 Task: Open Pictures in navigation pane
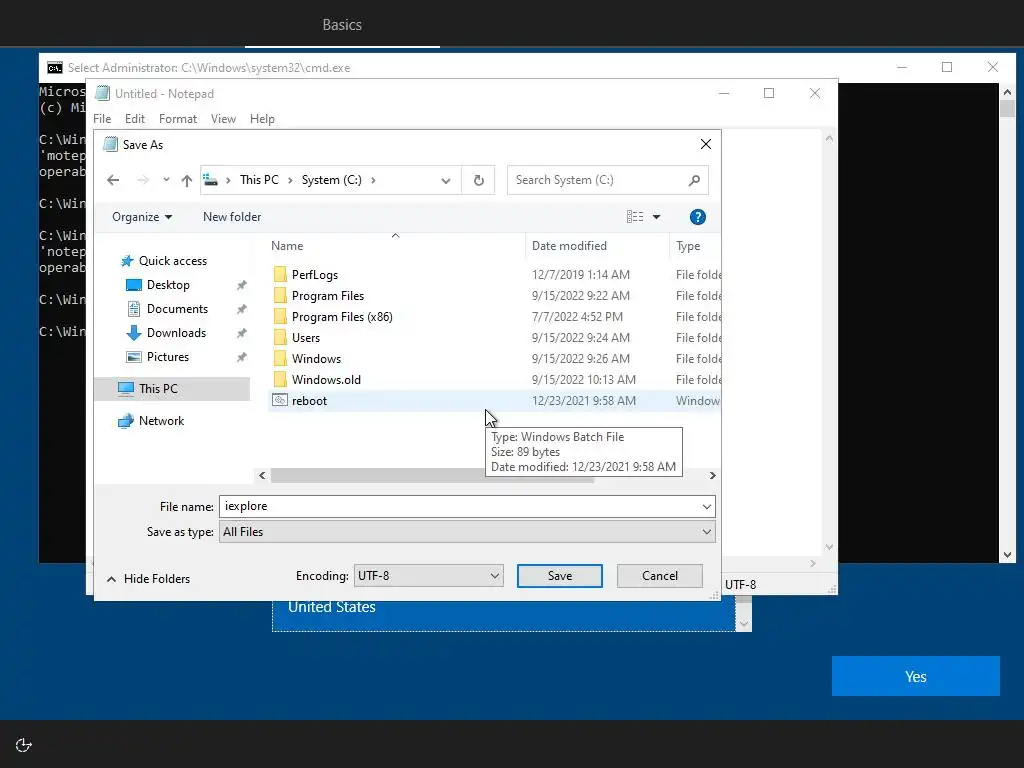[x=168, y=357]
